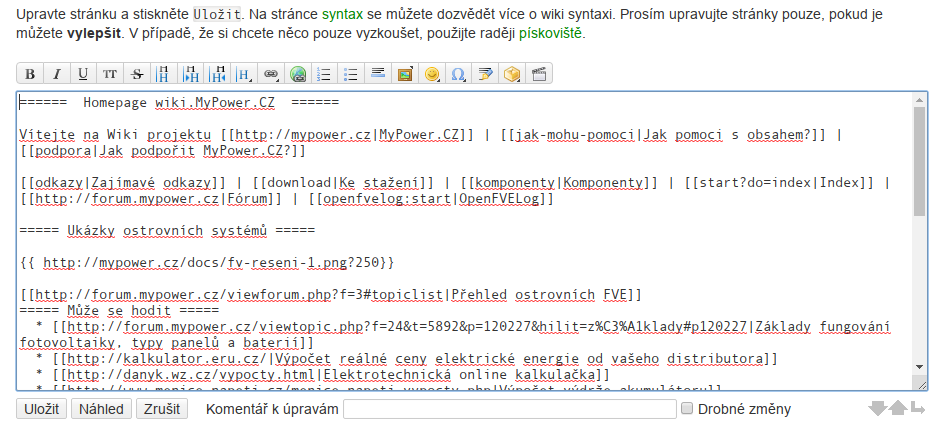Insert internal link with chain icon
945x429 pixels.
coord(270,74)
